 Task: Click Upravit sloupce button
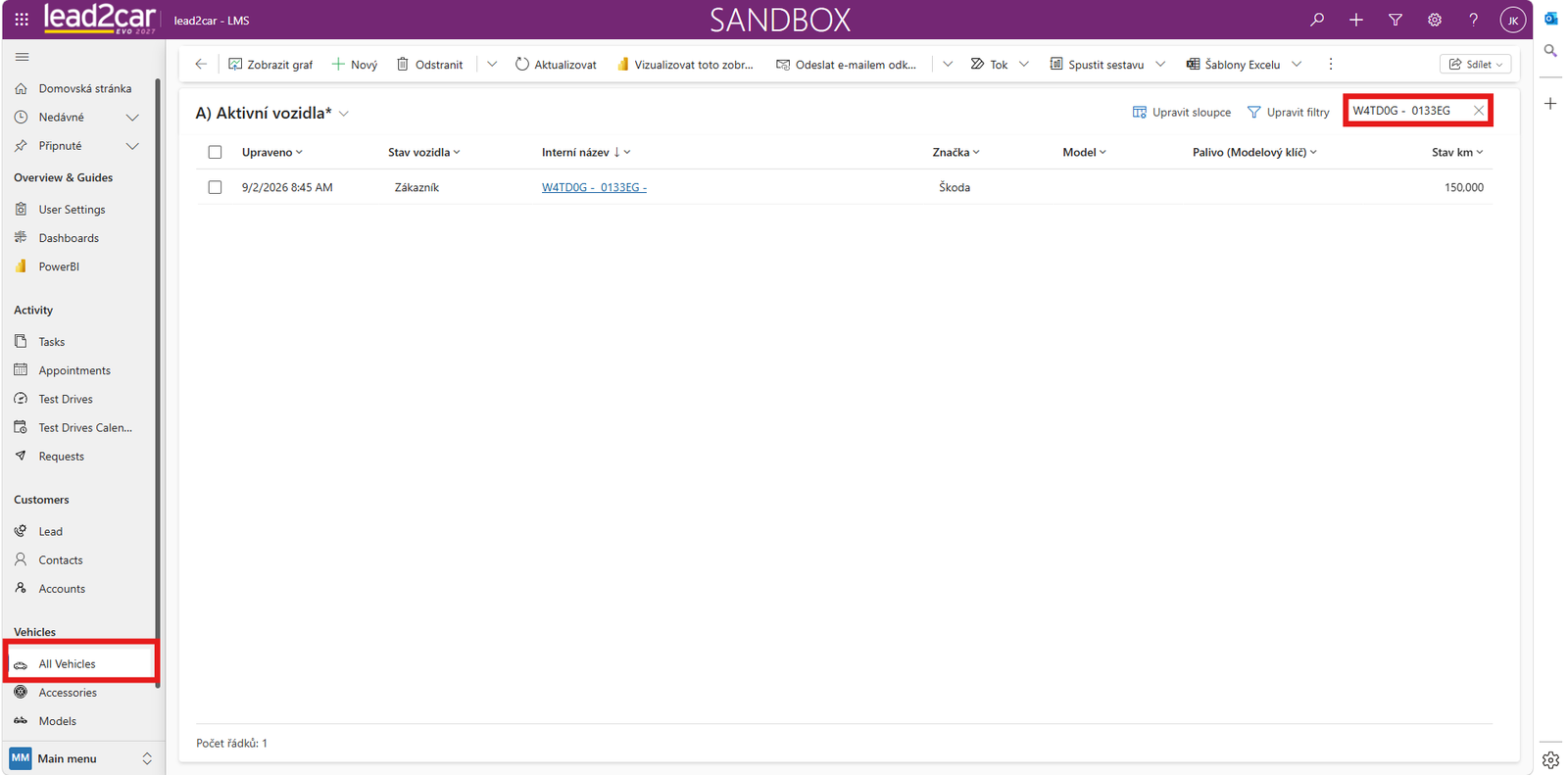pyautogui.click(x=1182, y=113)
